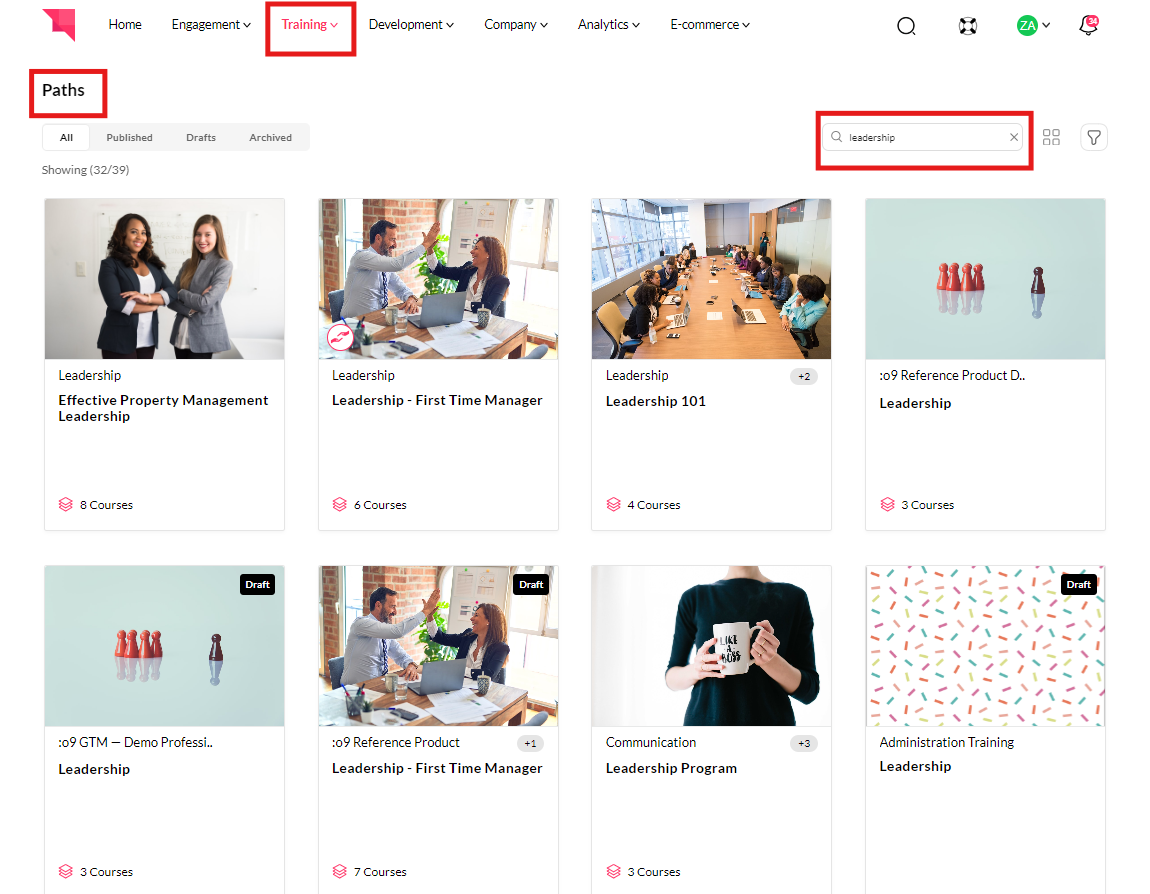Click '8 Courses' text
This screenshot has height=894, width=1150.
[x=106, y=505]
